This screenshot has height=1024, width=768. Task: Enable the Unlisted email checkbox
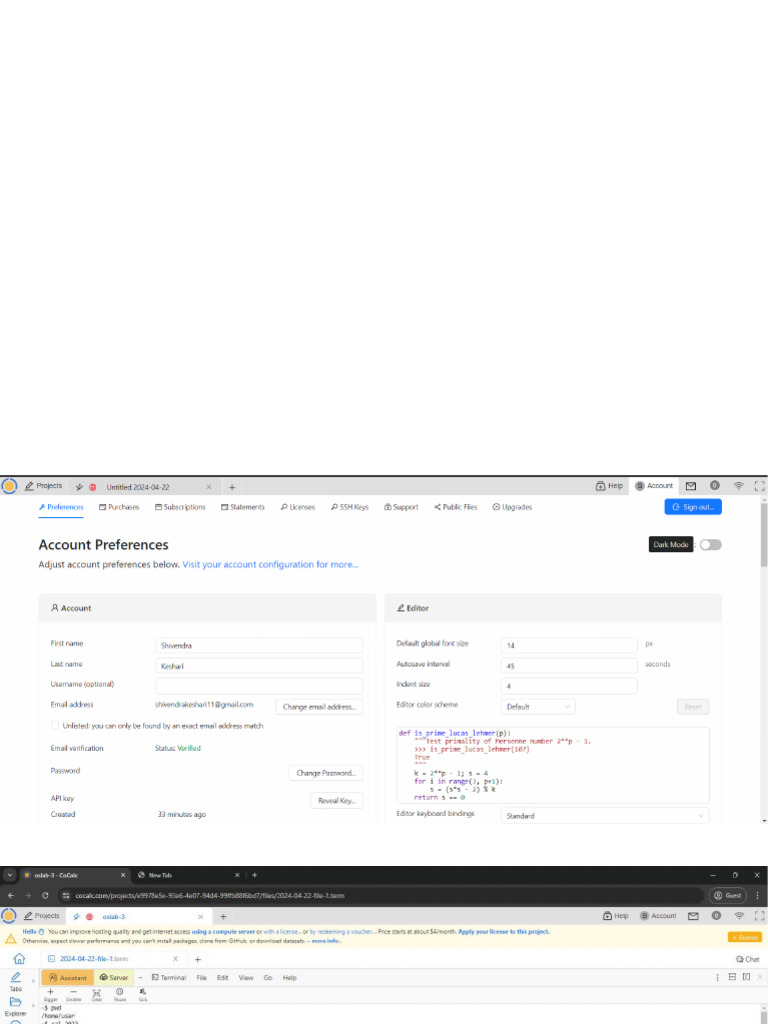click(55, 726)
